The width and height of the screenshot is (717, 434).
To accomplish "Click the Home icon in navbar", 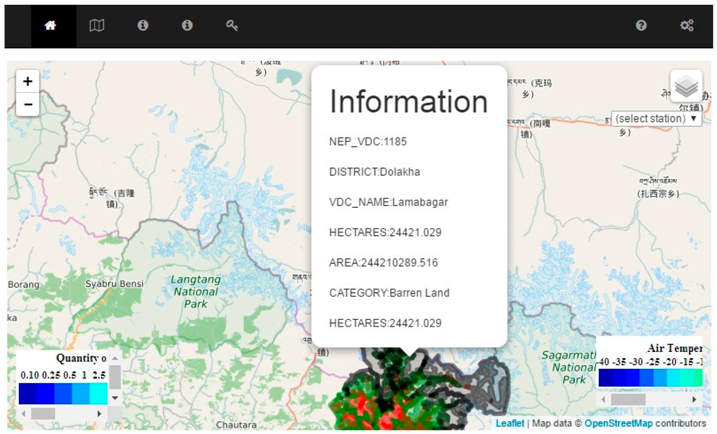I will pos(51,26).
